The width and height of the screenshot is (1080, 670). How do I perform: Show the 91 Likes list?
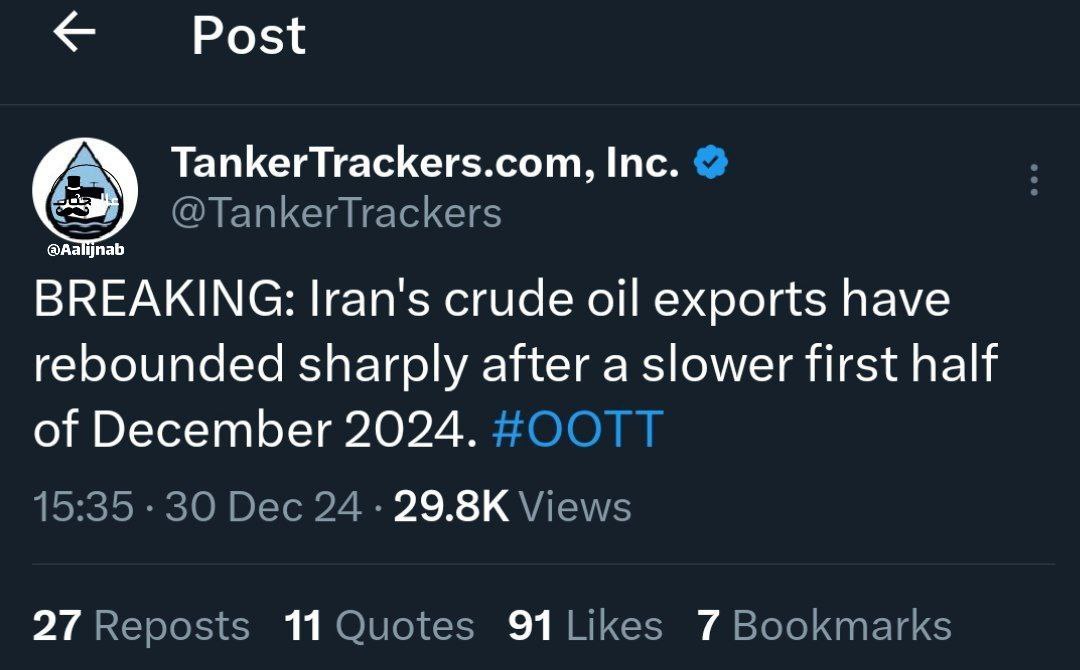(585, 626)
